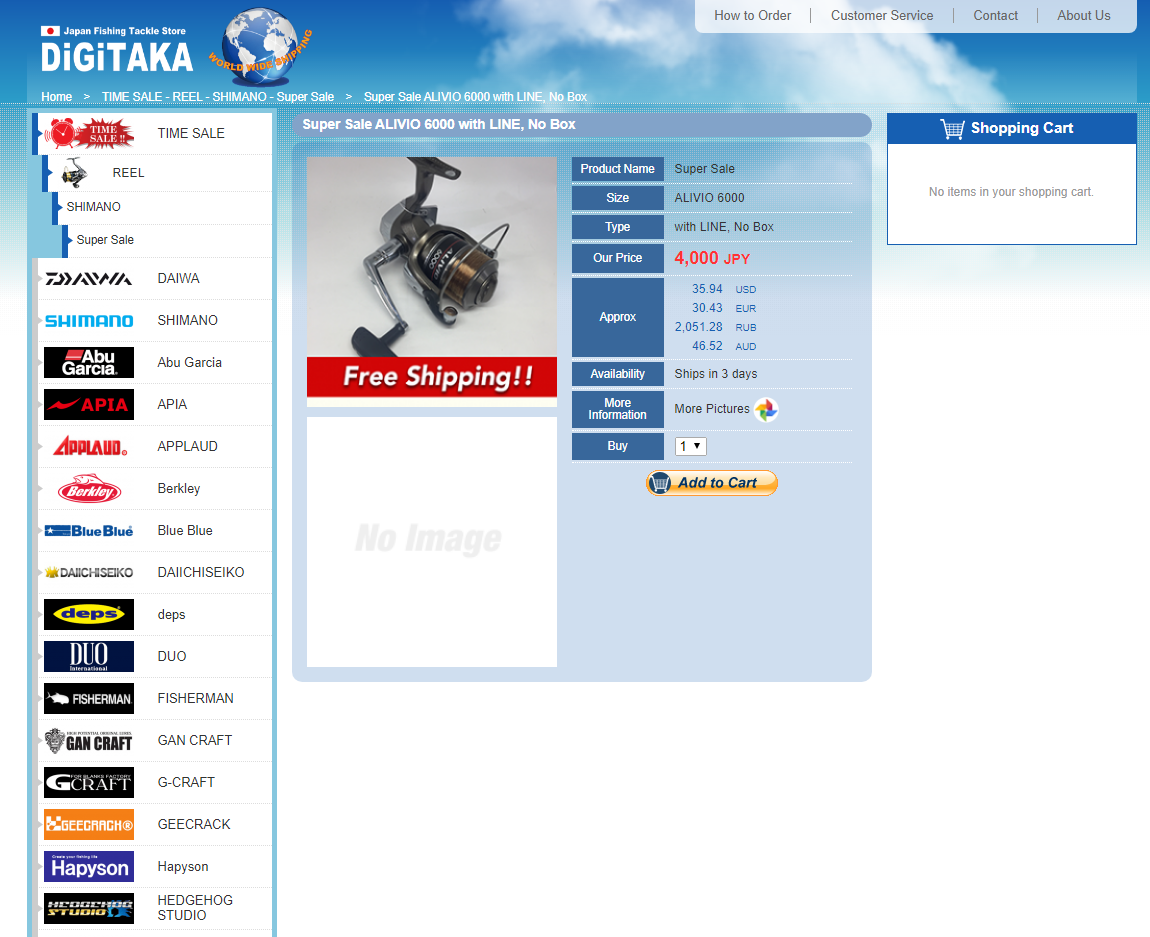The image size is (1150, 937).
Task: Click the 4,000 JPY price text
Action: pyautogui.click(x=711, y=258)
